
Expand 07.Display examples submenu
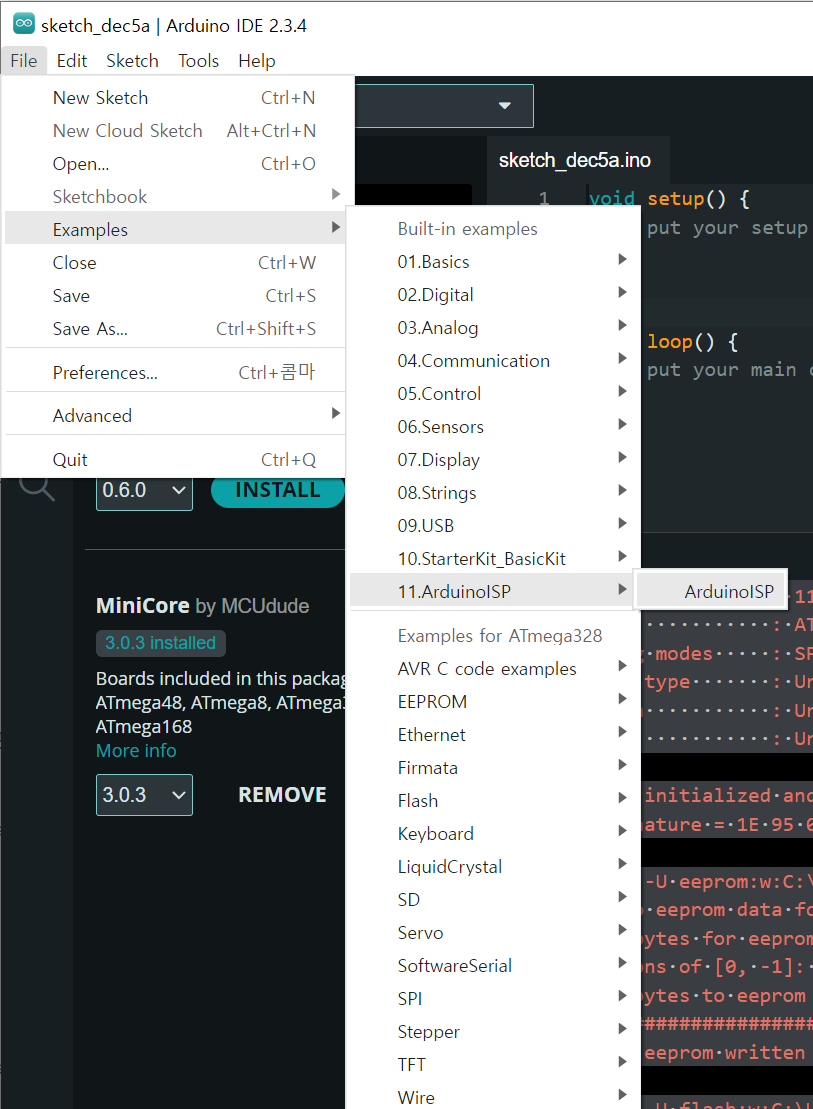tap(495, 460)
